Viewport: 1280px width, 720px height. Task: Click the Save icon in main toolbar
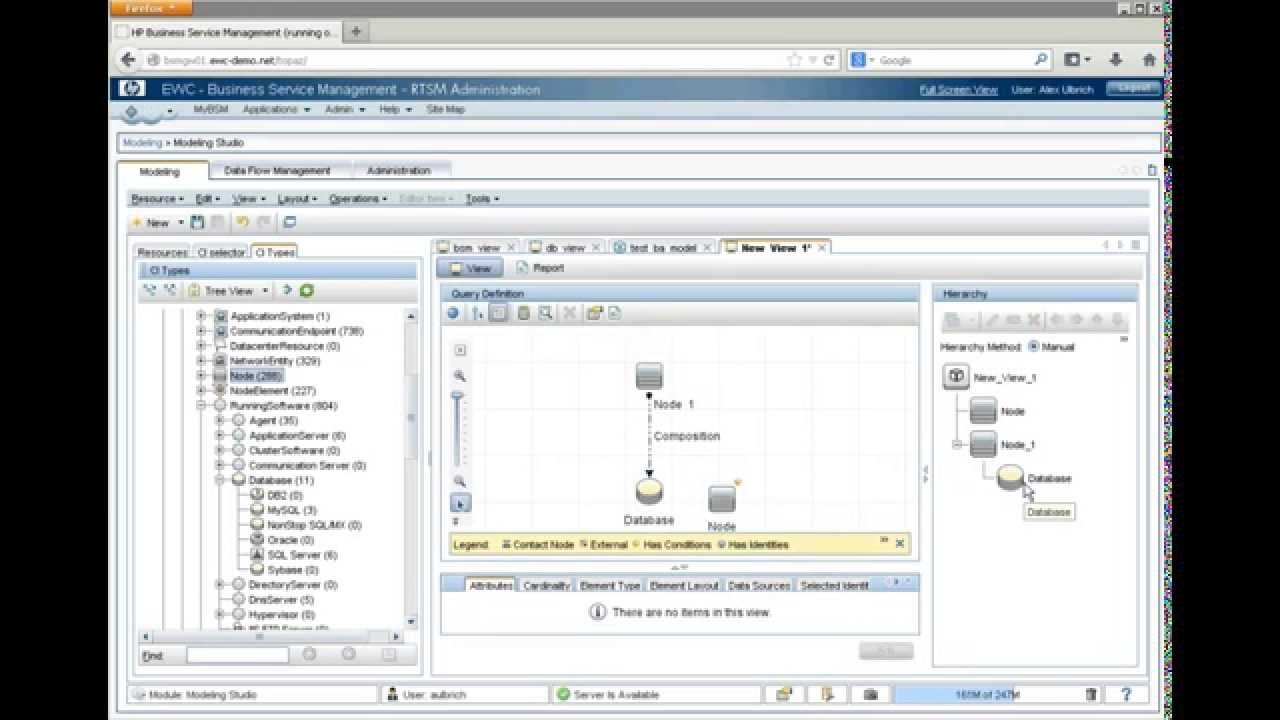tap(197, 222)
